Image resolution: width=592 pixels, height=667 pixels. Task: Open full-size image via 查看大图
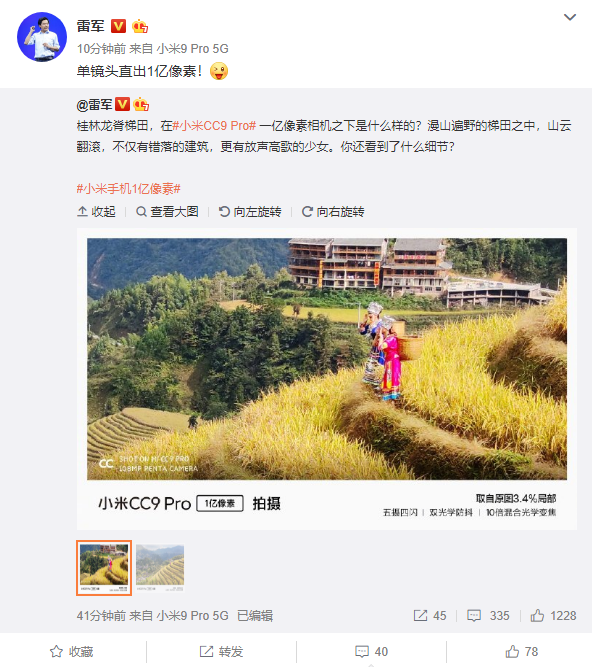167,211
